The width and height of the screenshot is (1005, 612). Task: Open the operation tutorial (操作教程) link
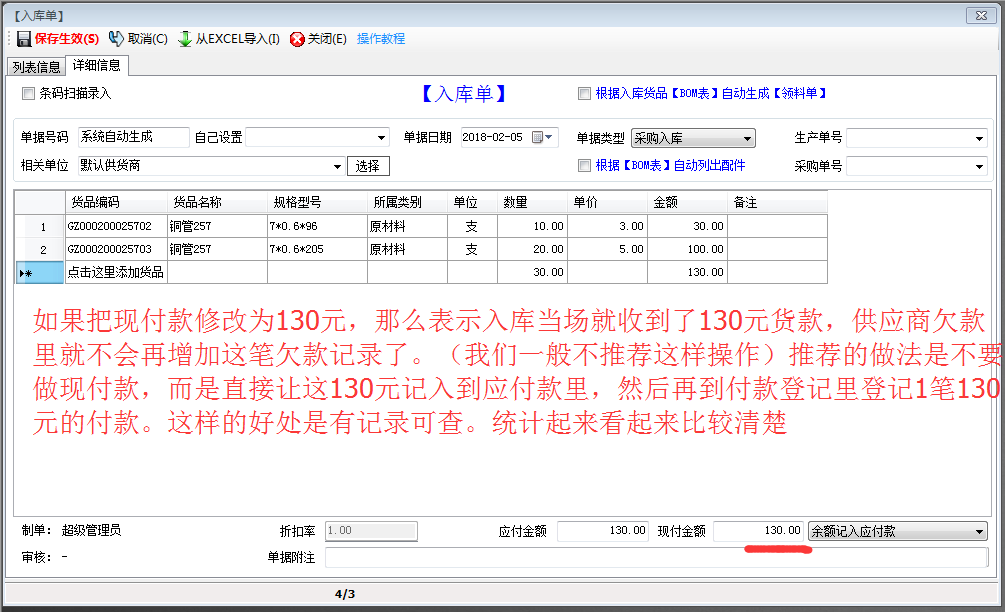381,39
